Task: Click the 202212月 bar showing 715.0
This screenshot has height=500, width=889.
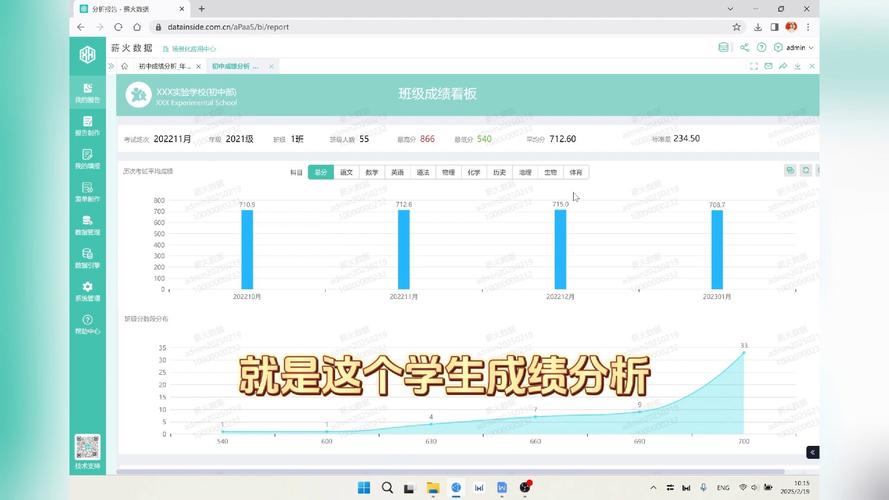Action: [560, 249]
